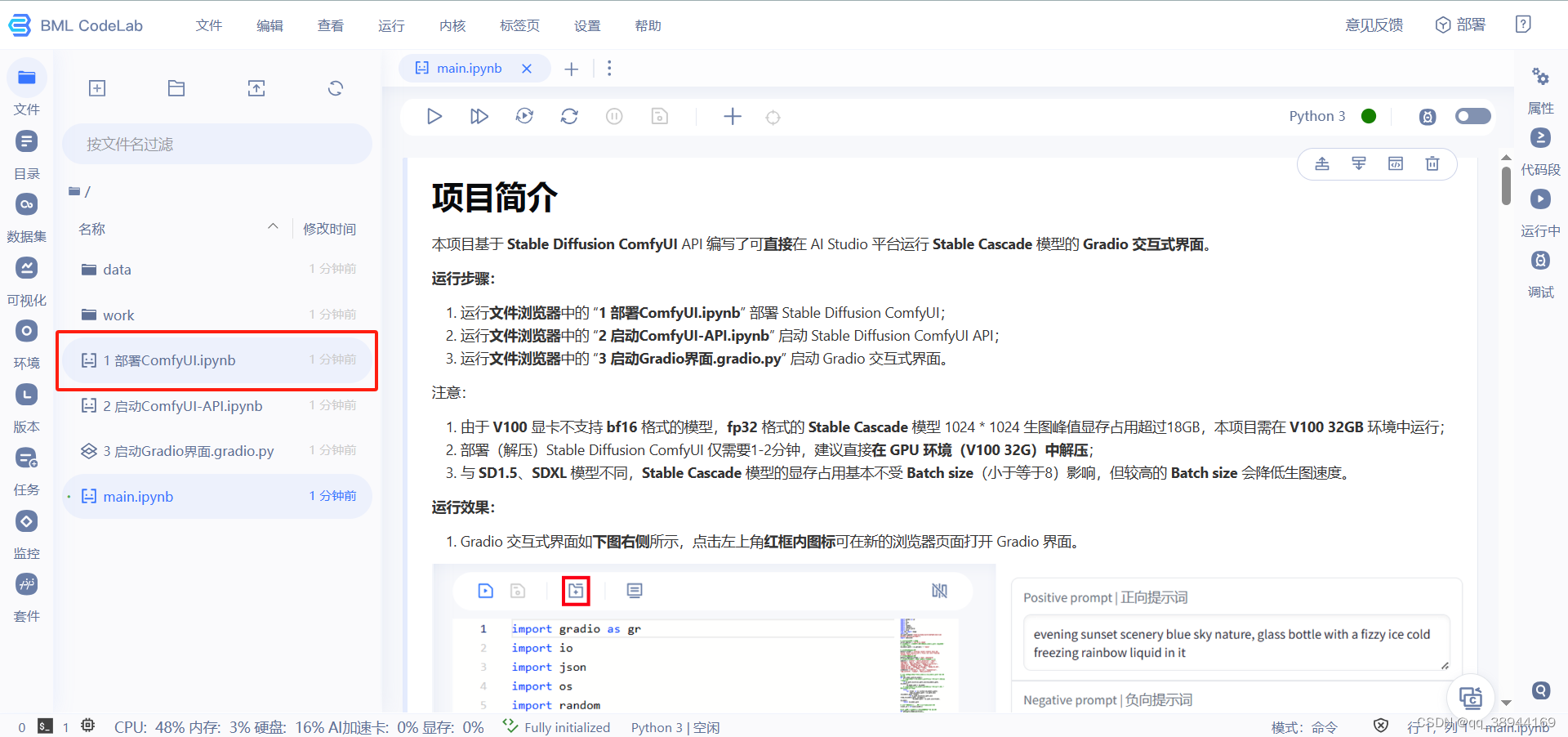Open the tab bar more-options menu

click(609, 69)
